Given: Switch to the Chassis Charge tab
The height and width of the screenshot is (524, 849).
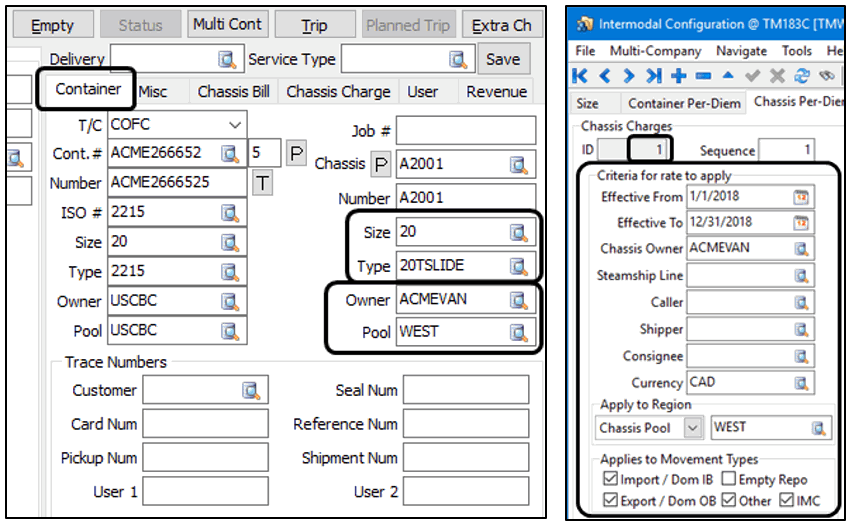Looking at the screenshot, I should tap(338, 92).
